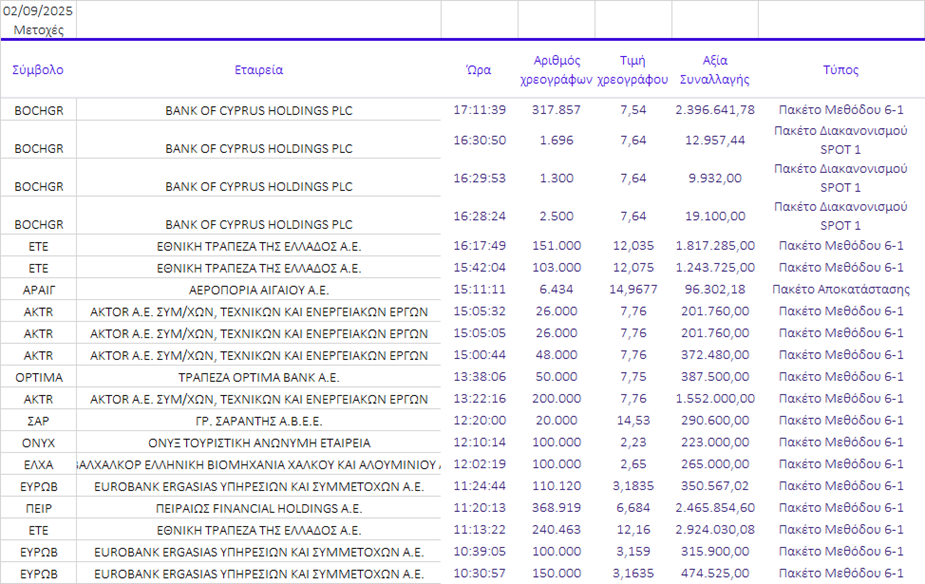Click the OPTIMA symbol cell
The image size is (925, 584).
(x=38, y=377)
